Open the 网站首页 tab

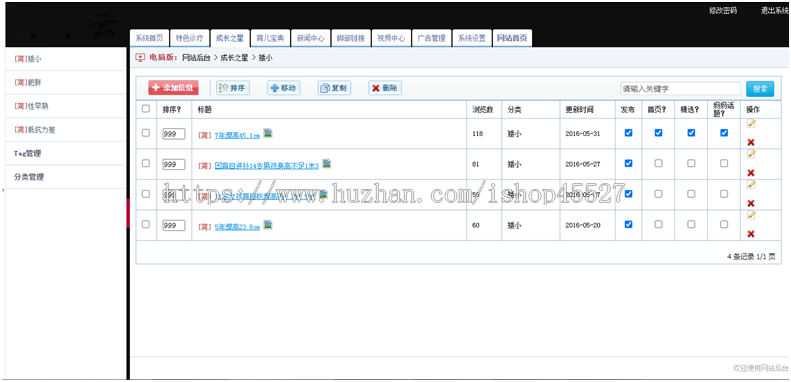tap(512, 38)
